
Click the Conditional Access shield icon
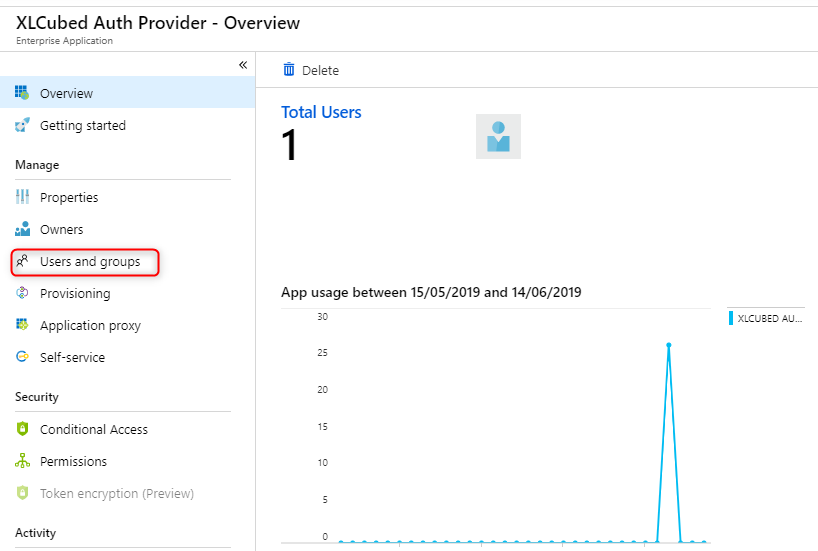22,429
